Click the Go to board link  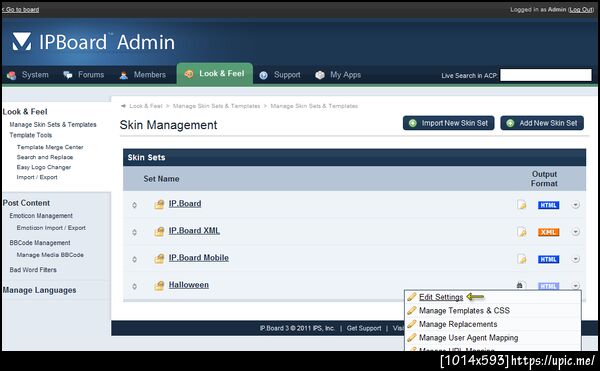[21, 9]
